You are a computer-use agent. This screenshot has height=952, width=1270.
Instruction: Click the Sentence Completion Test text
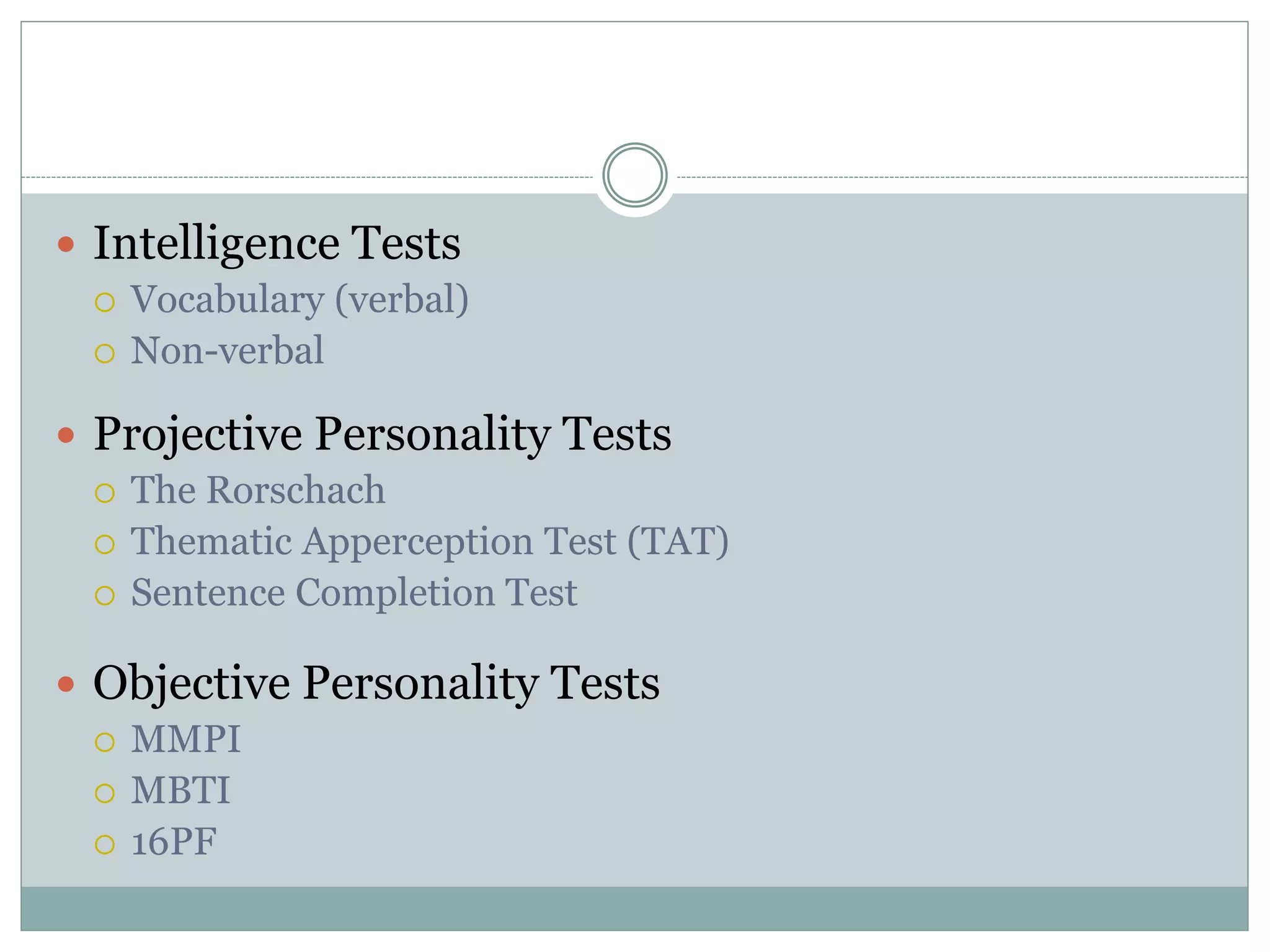pos(354,593)
